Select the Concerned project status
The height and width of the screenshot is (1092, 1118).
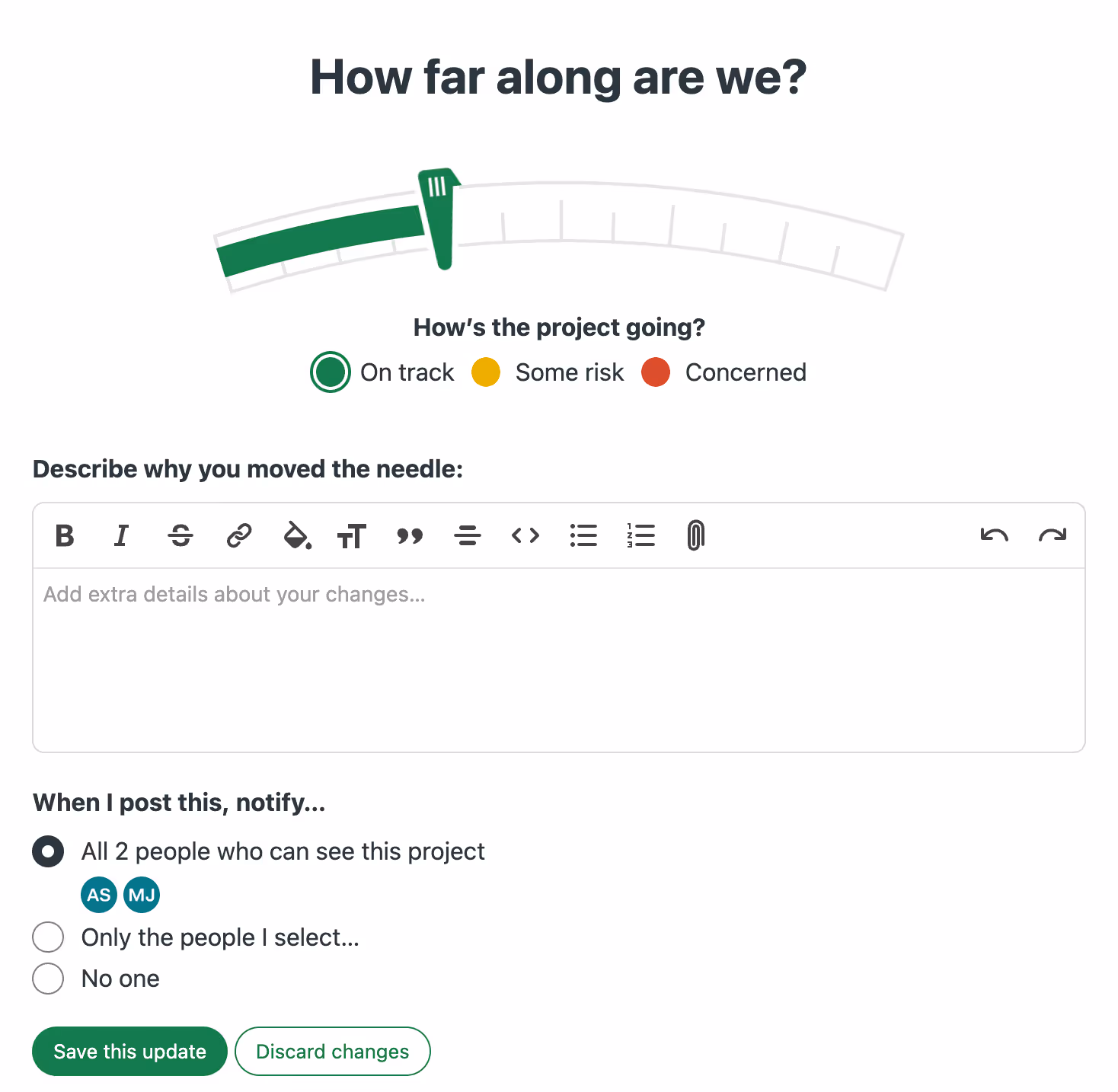(x=656, y=372)
